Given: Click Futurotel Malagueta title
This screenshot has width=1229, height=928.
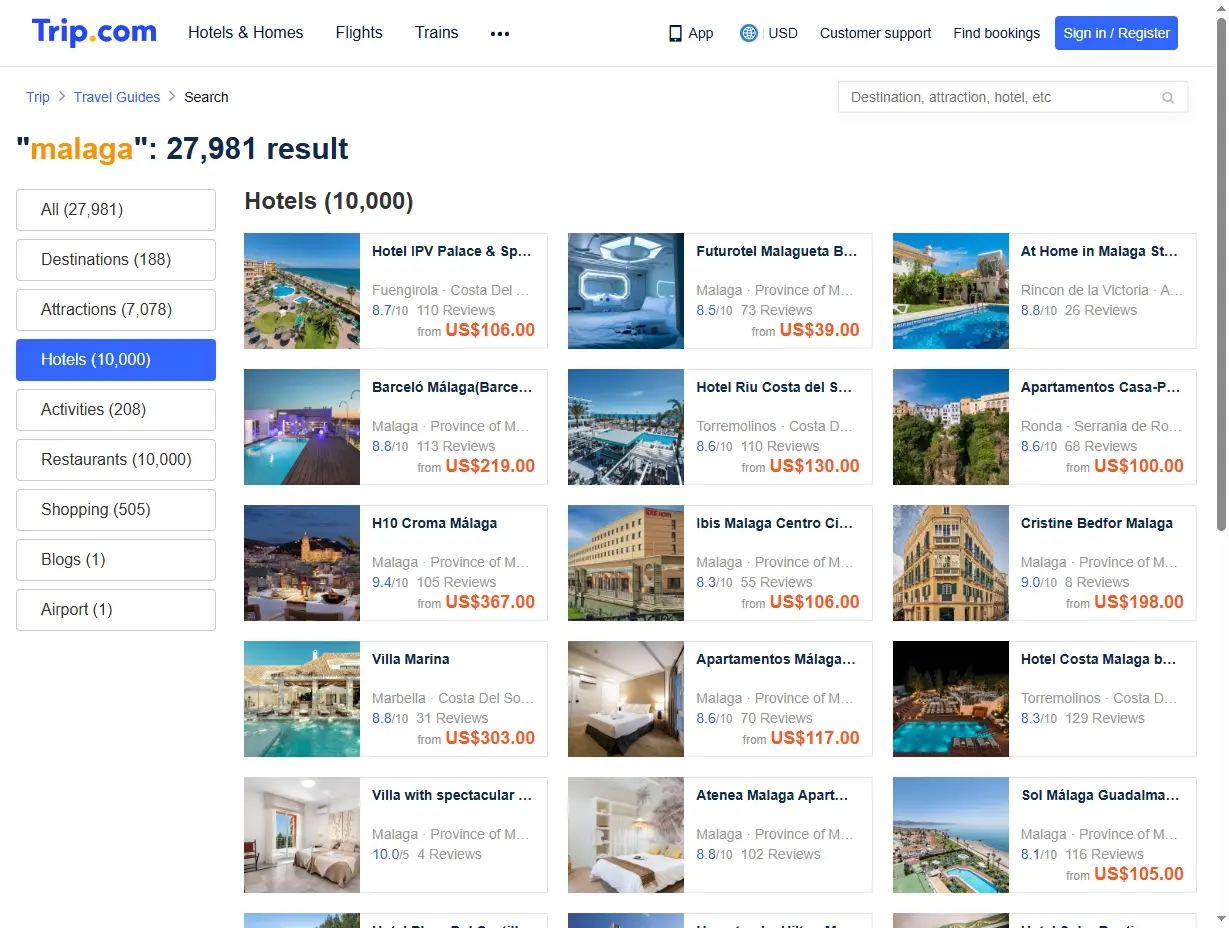Looking at the screenshot, I should [777, 251].
